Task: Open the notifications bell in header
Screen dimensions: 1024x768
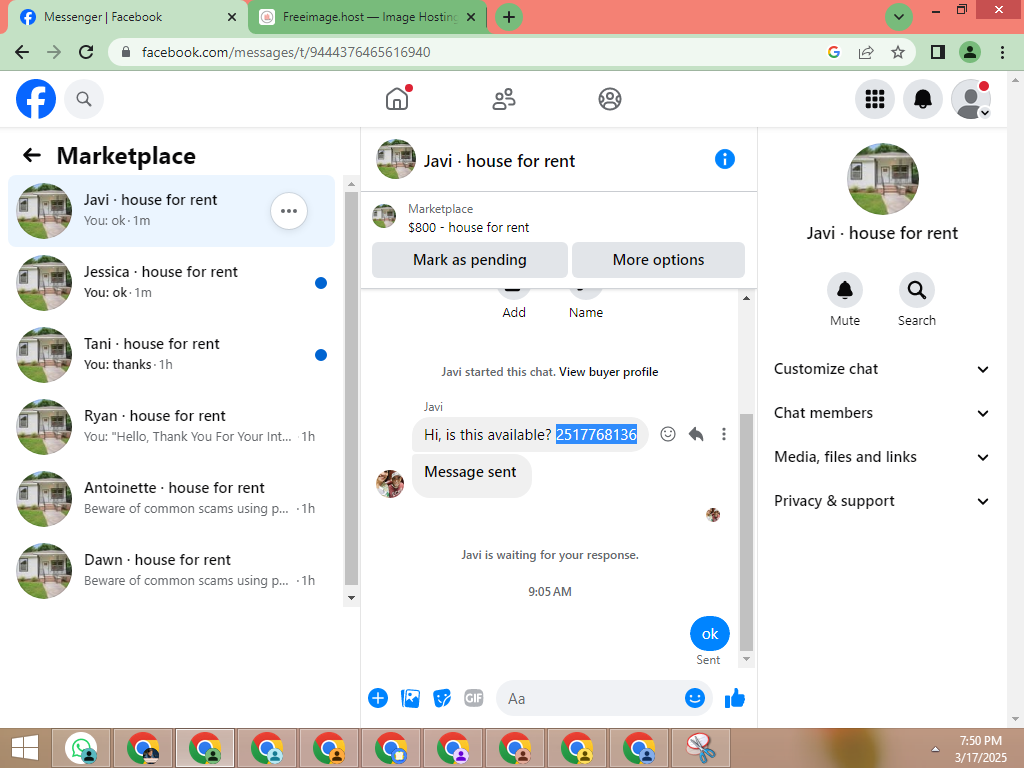Action: point(923,99)
